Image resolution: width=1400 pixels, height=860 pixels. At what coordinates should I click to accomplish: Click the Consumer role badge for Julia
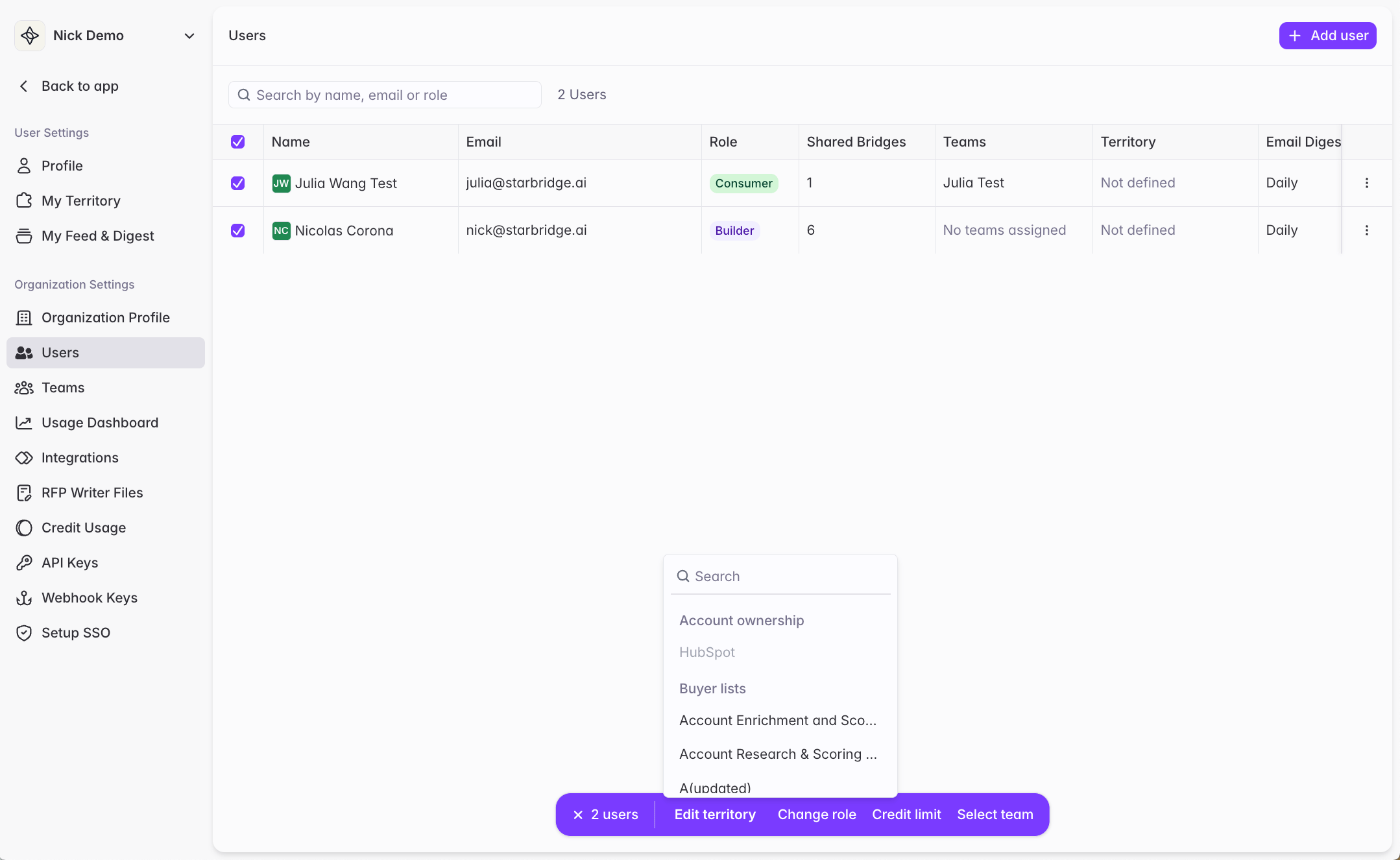pos(743,184)
